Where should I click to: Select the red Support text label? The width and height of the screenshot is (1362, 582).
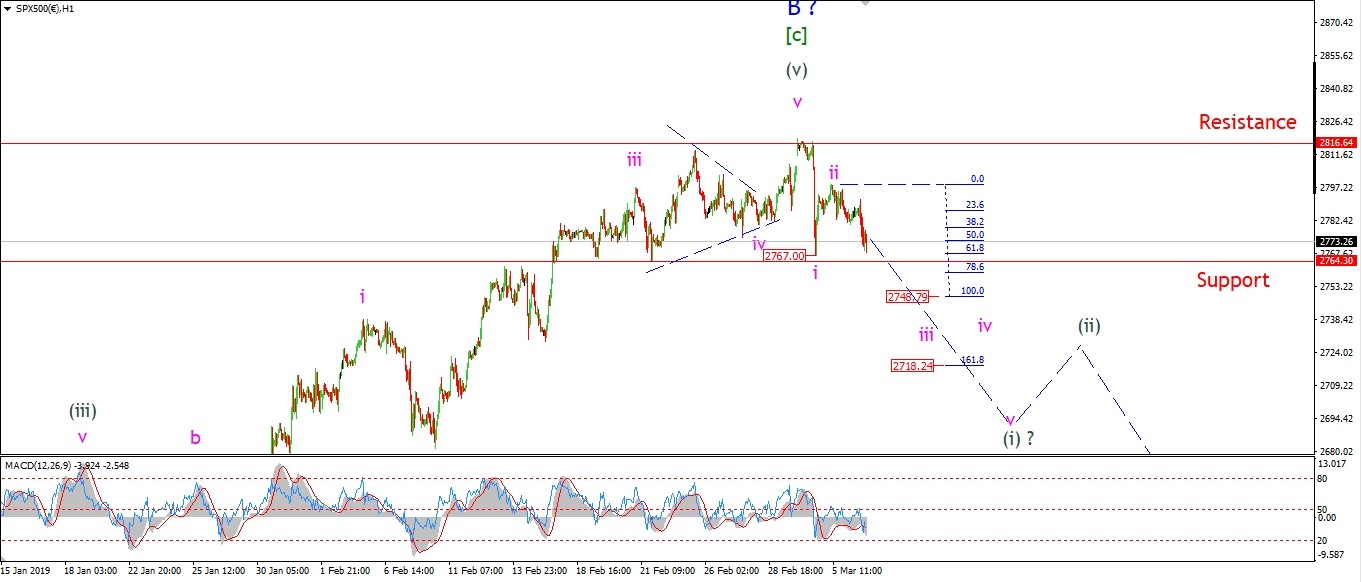1233,280
